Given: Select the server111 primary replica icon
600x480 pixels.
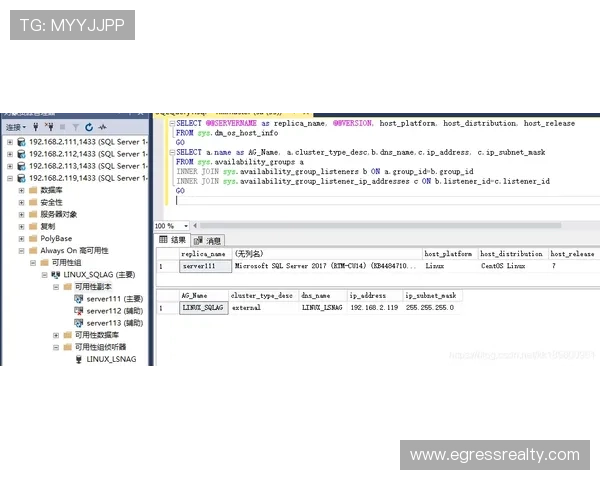Looking at the screenshot, I should pos(78,298).
